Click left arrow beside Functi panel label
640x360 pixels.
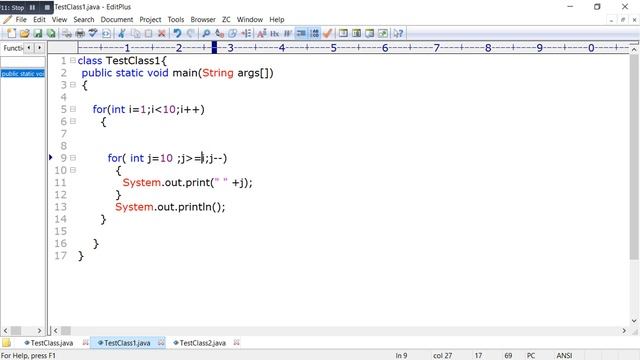pyautogui.click(x=29, y=48)
